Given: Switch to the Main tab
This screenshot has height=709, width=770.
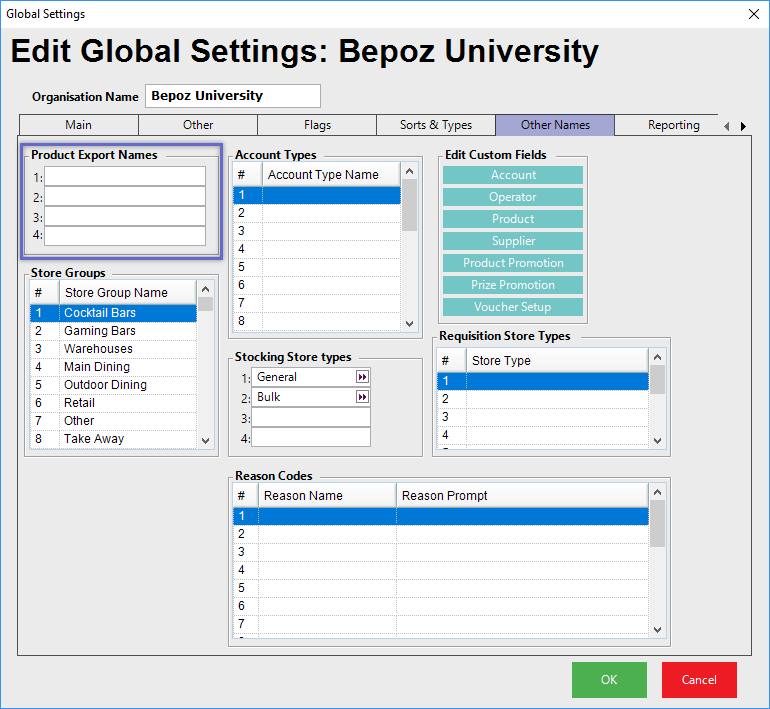Looking at the screenshot, I should [78, 125].
